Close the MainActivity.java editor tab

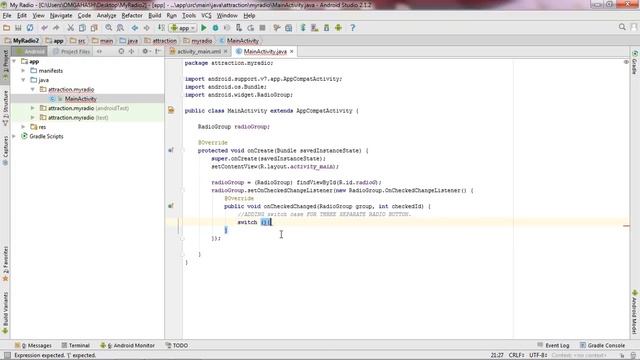coord(291,51)
